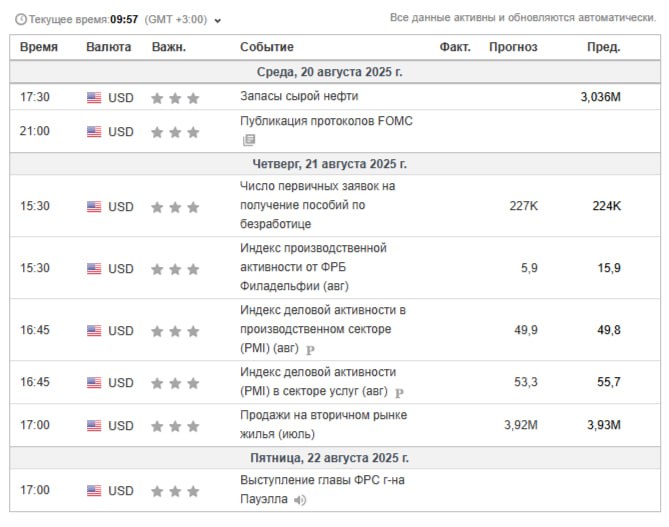This screenshot has width=669, height=527.
Task: Click the auto-update notice text
Action: 523,17
